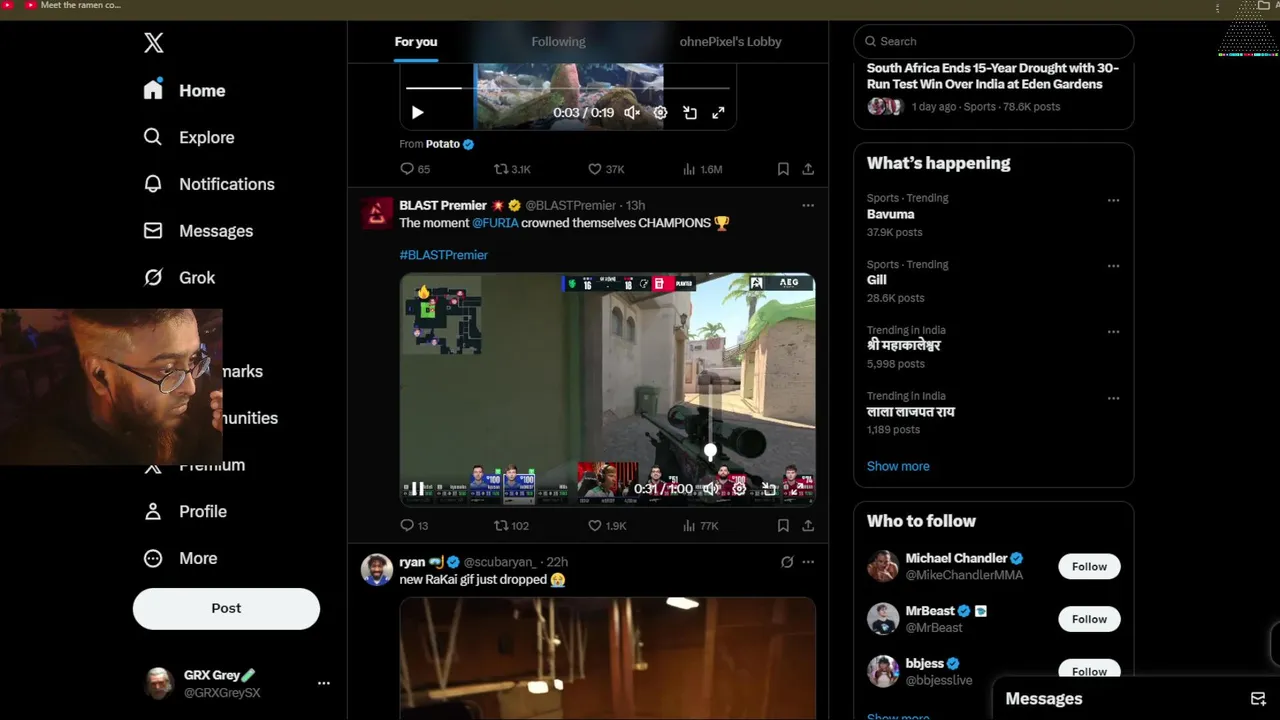Open options for the श्री महाकालेश्वर trend

(x=1113, y=332)
